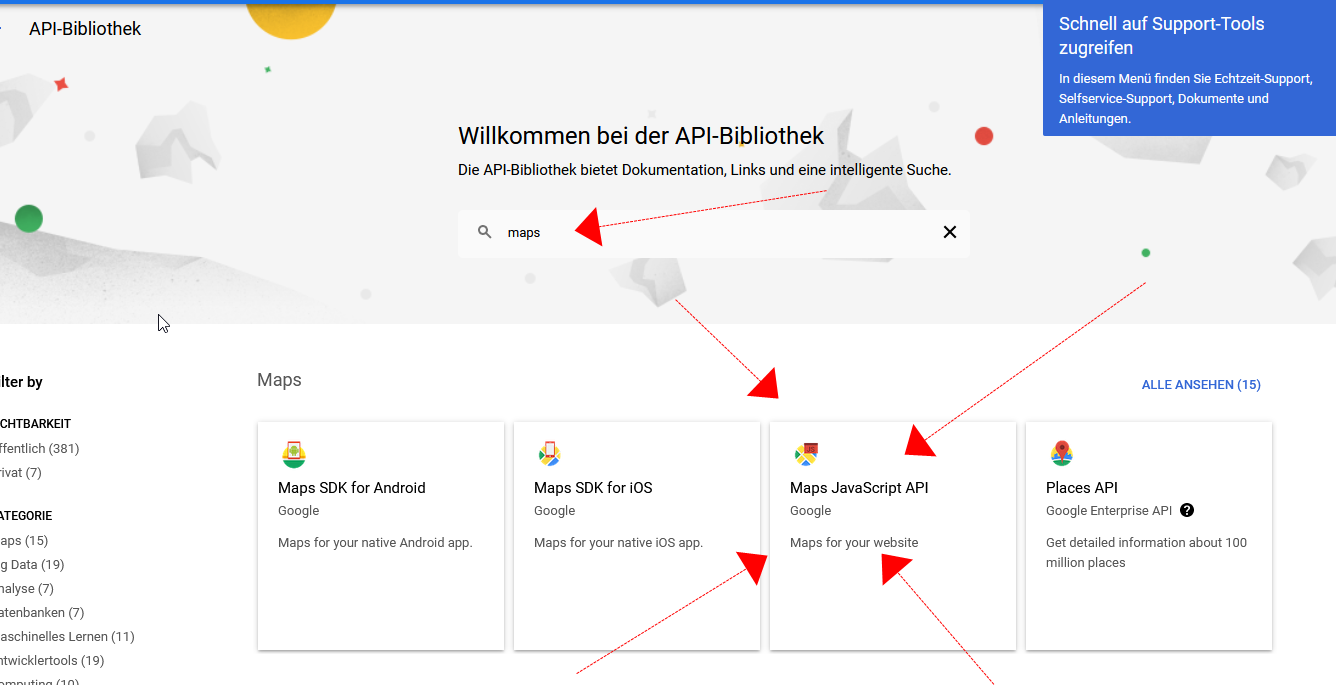Click the Maps section heading
The width and height of the screenshot is (1336, 685).
point(279,380)
